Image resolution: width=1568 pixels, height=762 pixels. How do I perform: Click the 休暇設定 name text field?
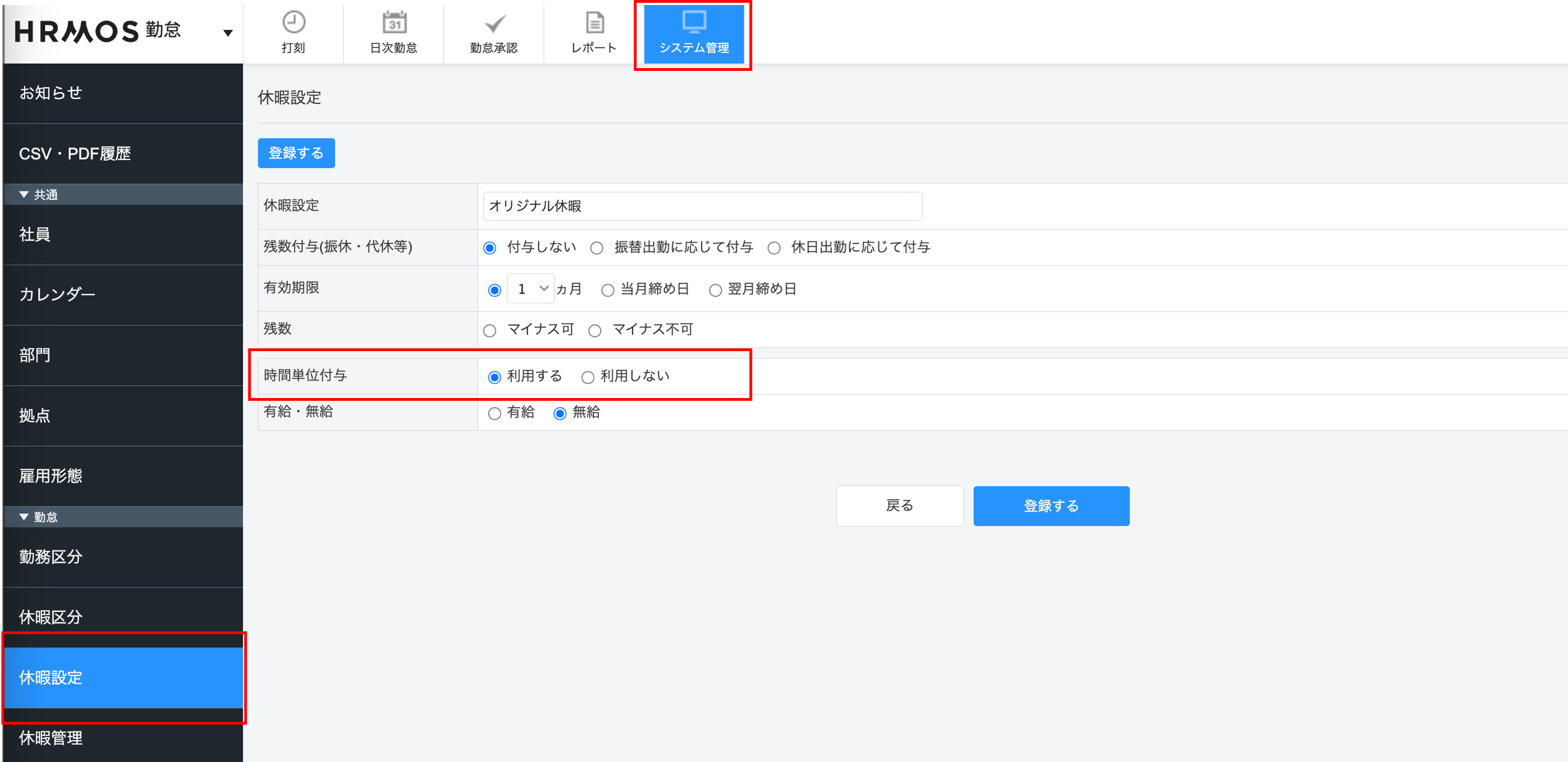pos(702,207)
